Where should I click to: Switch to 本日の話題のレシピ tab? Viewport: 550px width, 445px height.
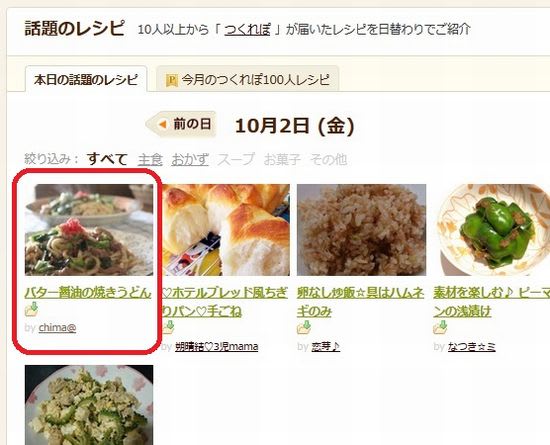(x=86, y=79)
